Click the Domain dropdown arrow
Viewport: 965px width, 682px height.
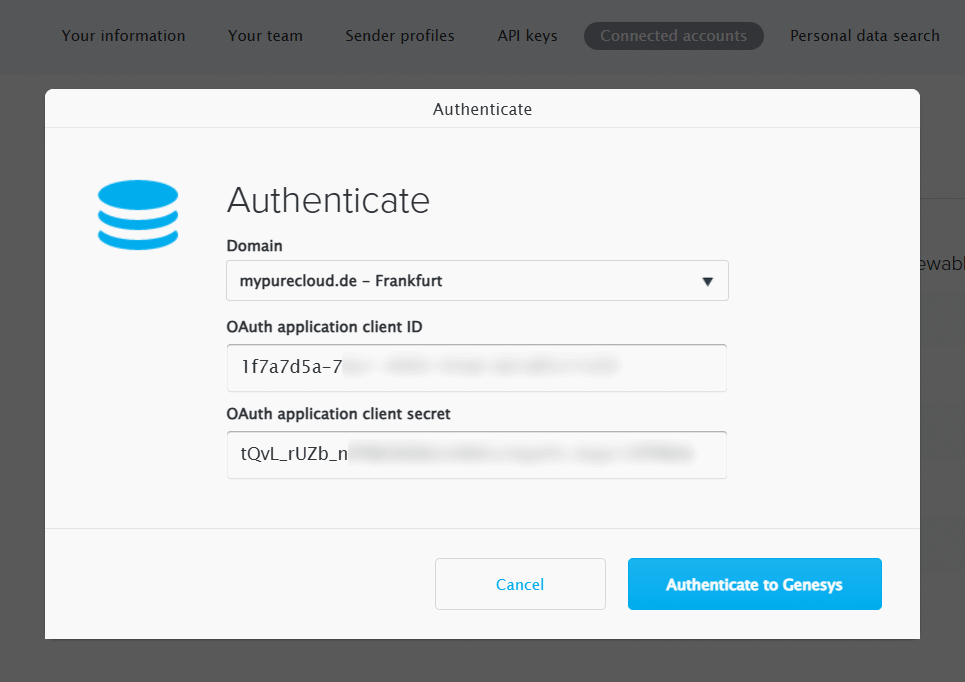click(708, 281)
